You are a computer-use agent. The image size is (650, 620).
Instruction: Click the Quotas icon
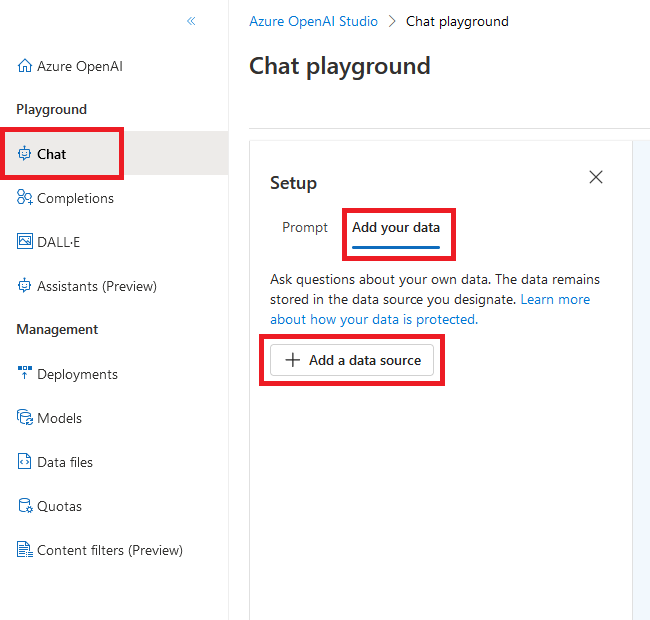pyautogui.click(x=25, y=506)
